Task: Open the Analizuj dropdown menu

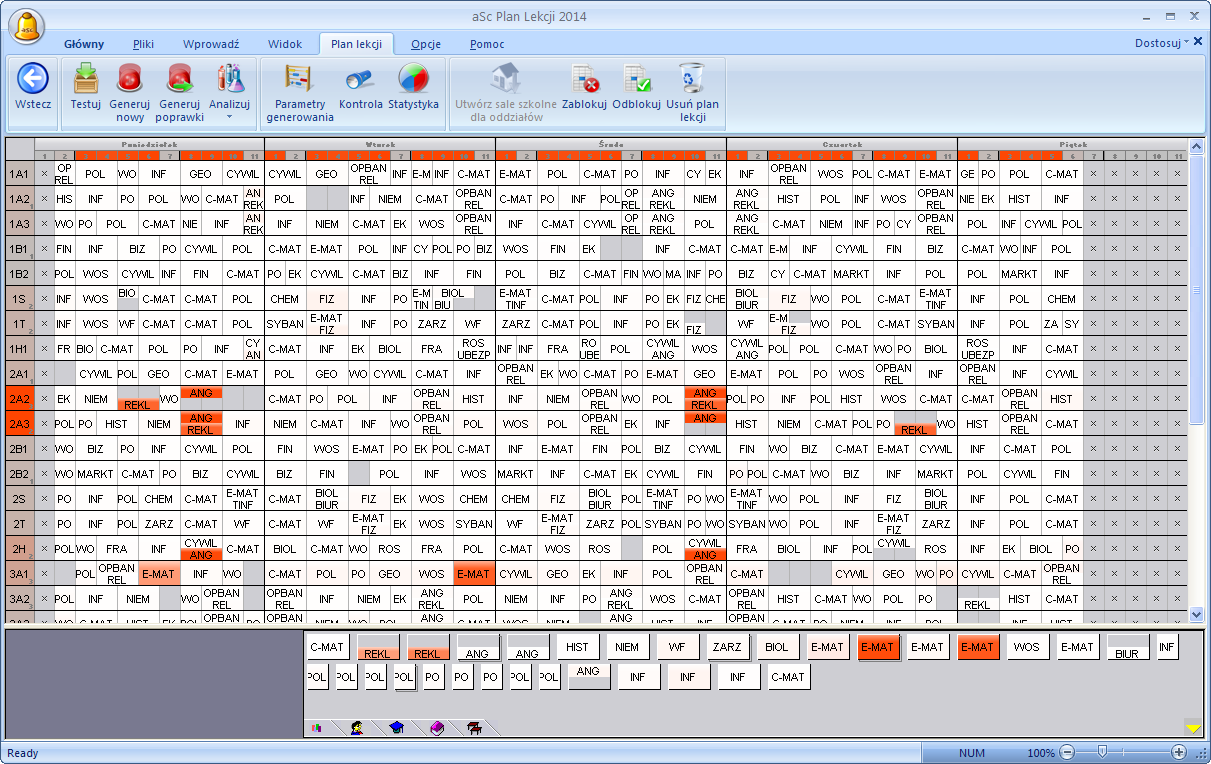Action: 229,93
